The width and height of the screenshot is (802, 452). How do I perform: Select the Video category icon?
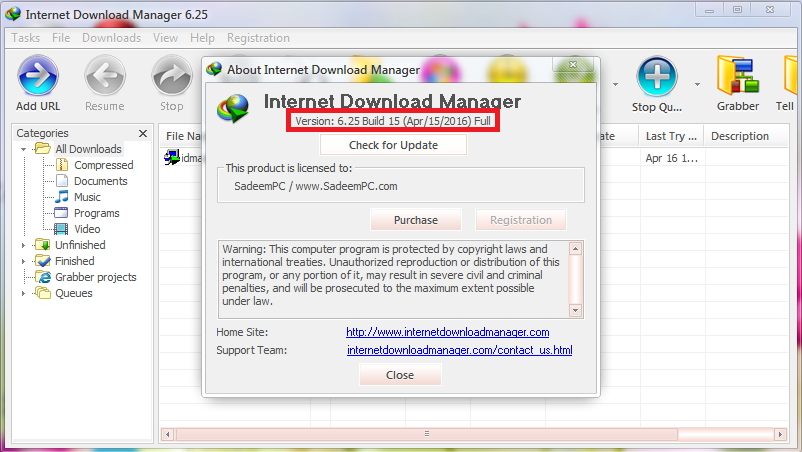tap(61, 229)
